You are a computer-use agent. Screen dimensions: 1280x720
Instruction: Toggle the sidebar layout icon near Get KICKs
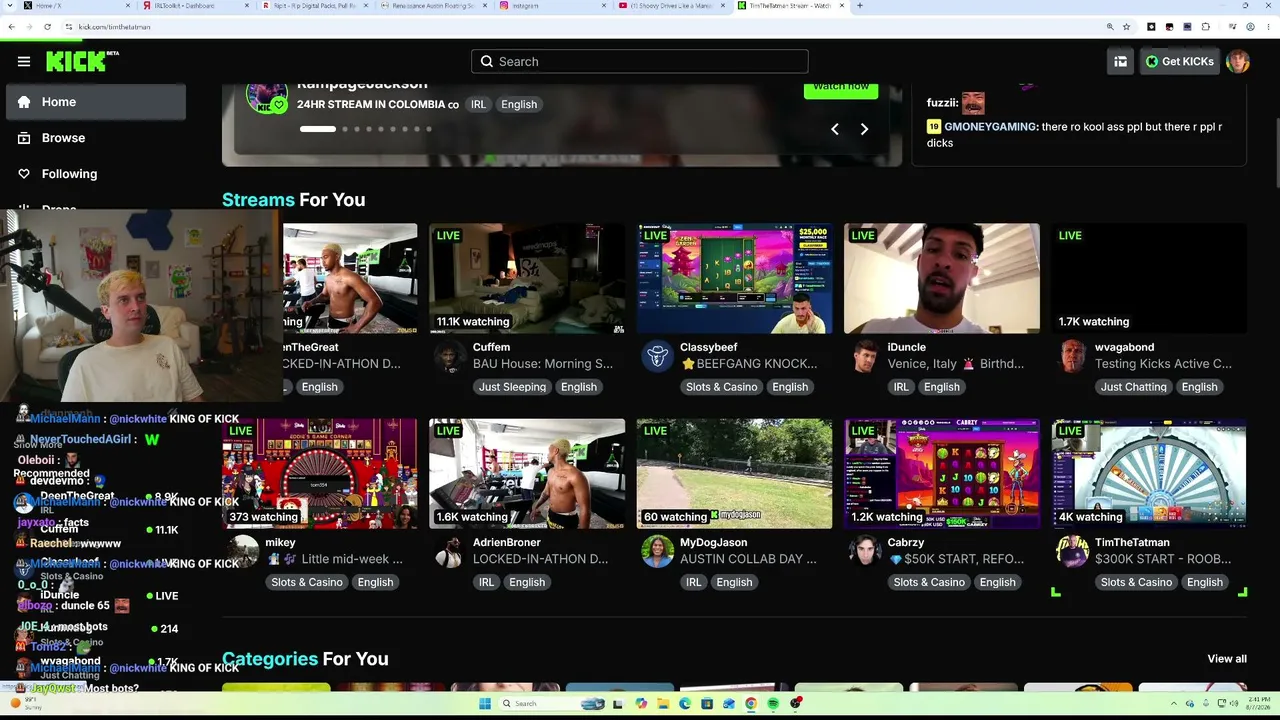pos(1121,61)
